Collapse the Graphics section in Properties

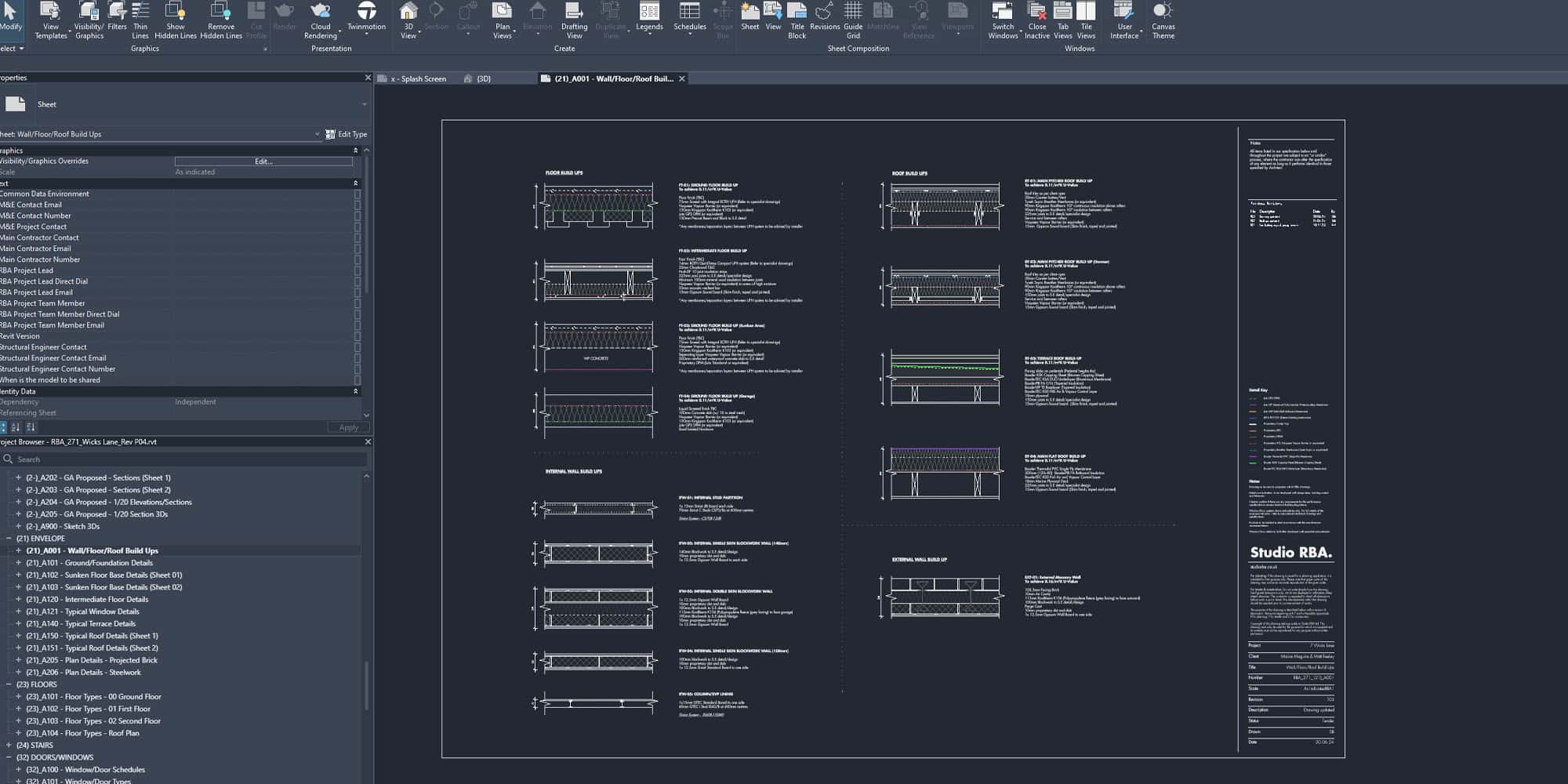355,151
